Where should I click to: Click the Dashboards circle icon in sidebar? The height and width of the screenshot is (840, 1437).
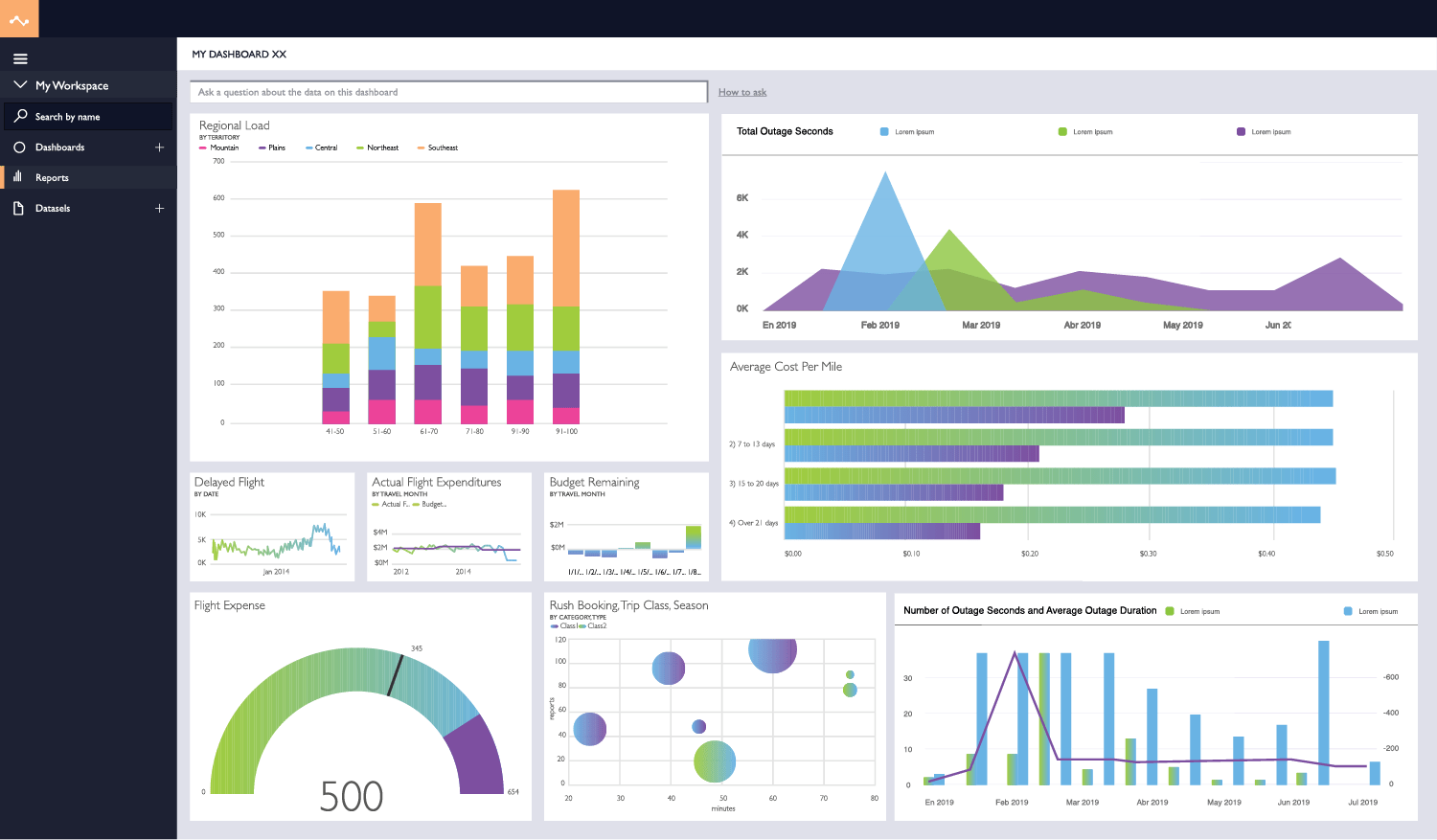[19, 147]
